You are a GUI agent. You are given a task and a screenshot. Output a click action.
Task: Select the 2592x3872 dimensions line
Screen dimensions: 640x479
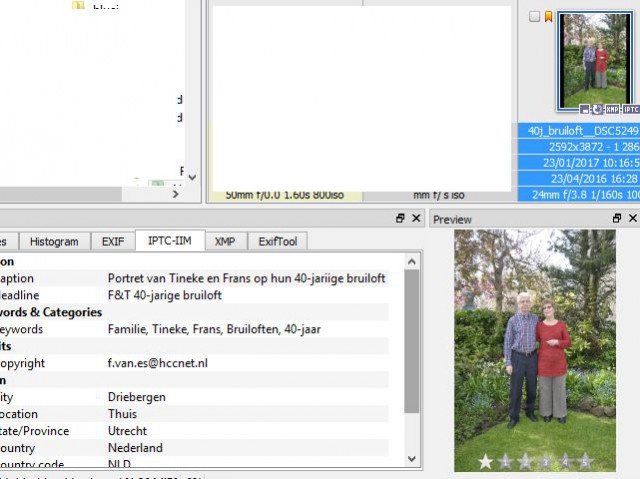(x=593, y=147)
